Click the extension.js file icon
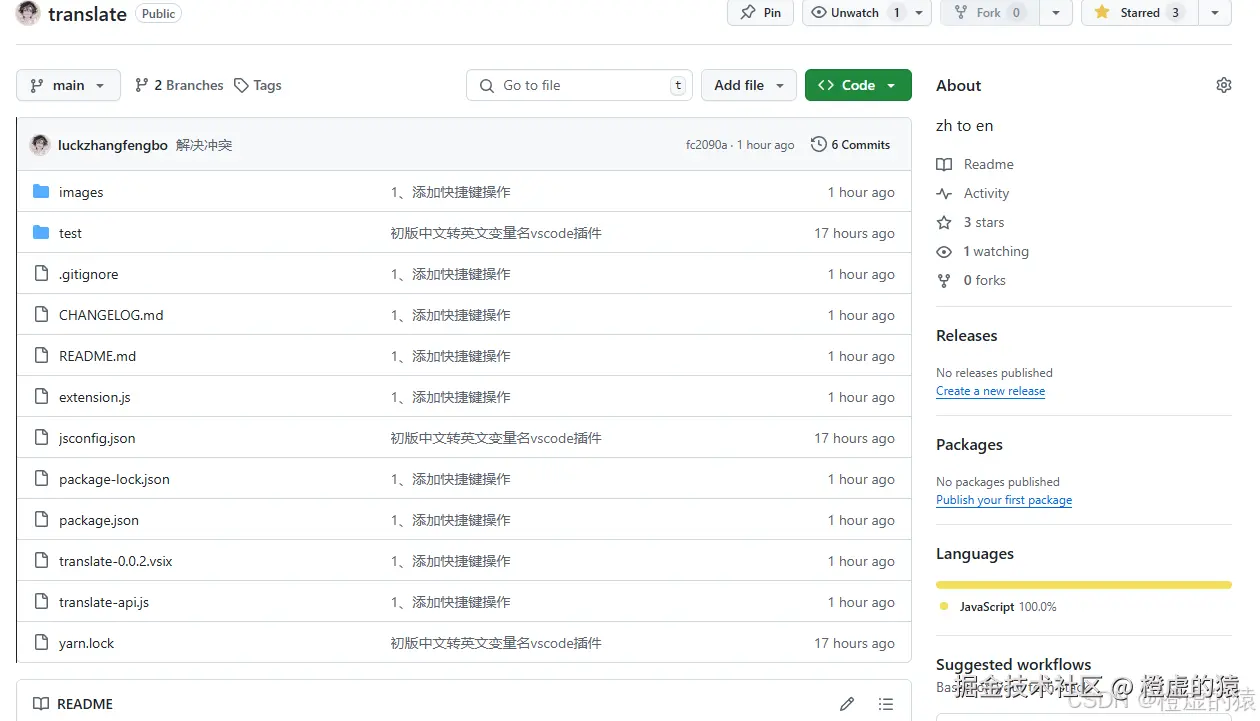 point(41,397)
